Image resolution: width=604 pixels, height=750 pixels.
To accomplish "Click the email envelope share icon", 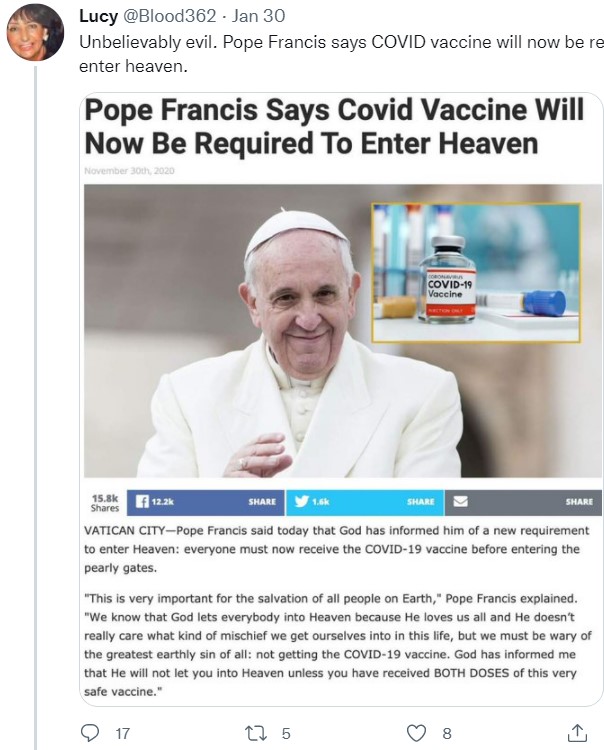I will (x=461, y=501).
